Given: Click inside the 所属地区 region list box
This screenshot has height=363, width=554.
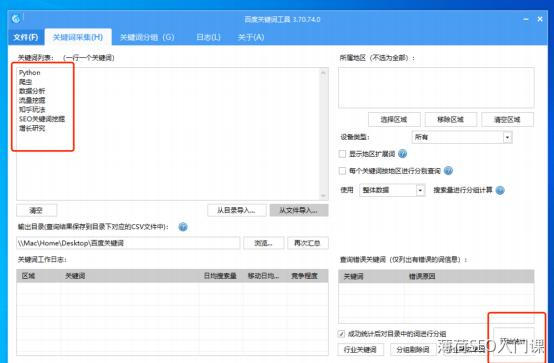Looking at the screenshot, I should coord(436,88).
